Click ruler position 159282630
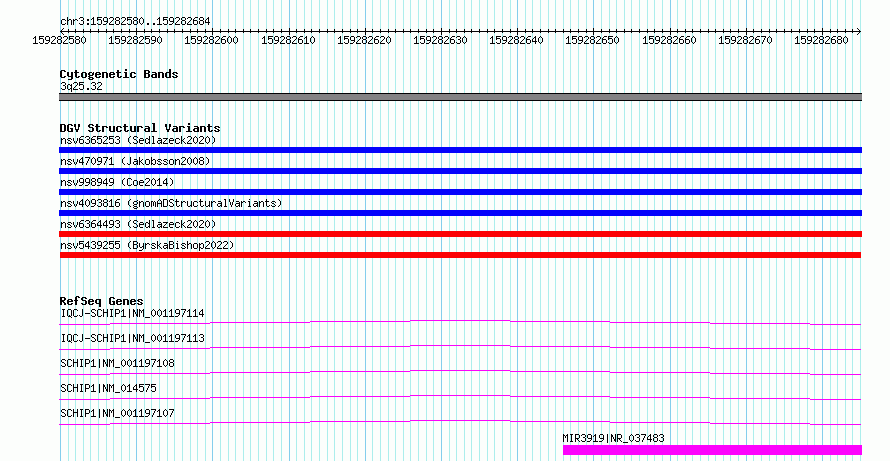The image size is (890, 461). pyautogui.click(x=440, y=40)
